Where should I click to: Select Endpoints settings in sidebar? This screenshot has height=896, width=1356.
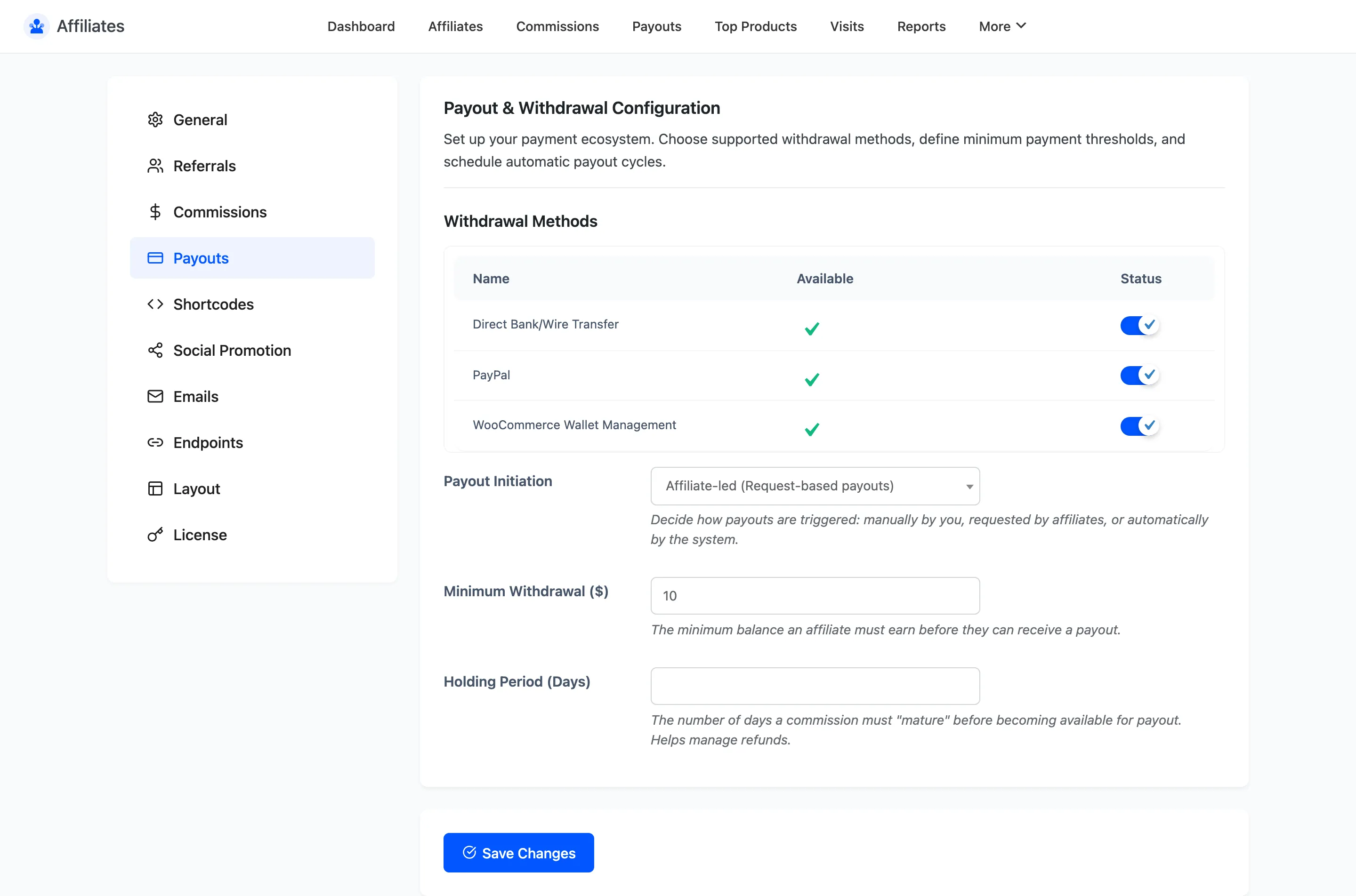252,442
